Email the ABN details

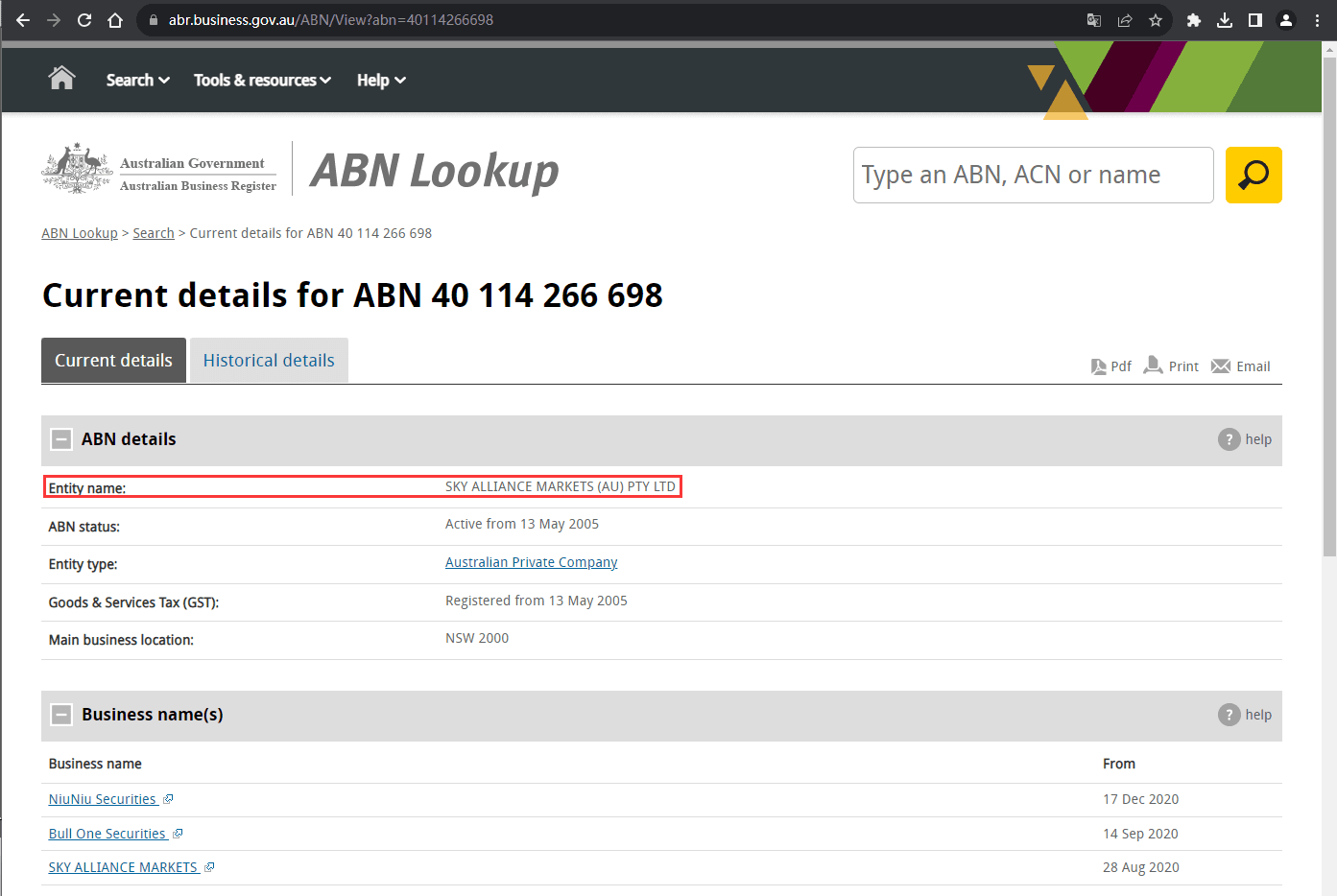tap(1241, 366)
